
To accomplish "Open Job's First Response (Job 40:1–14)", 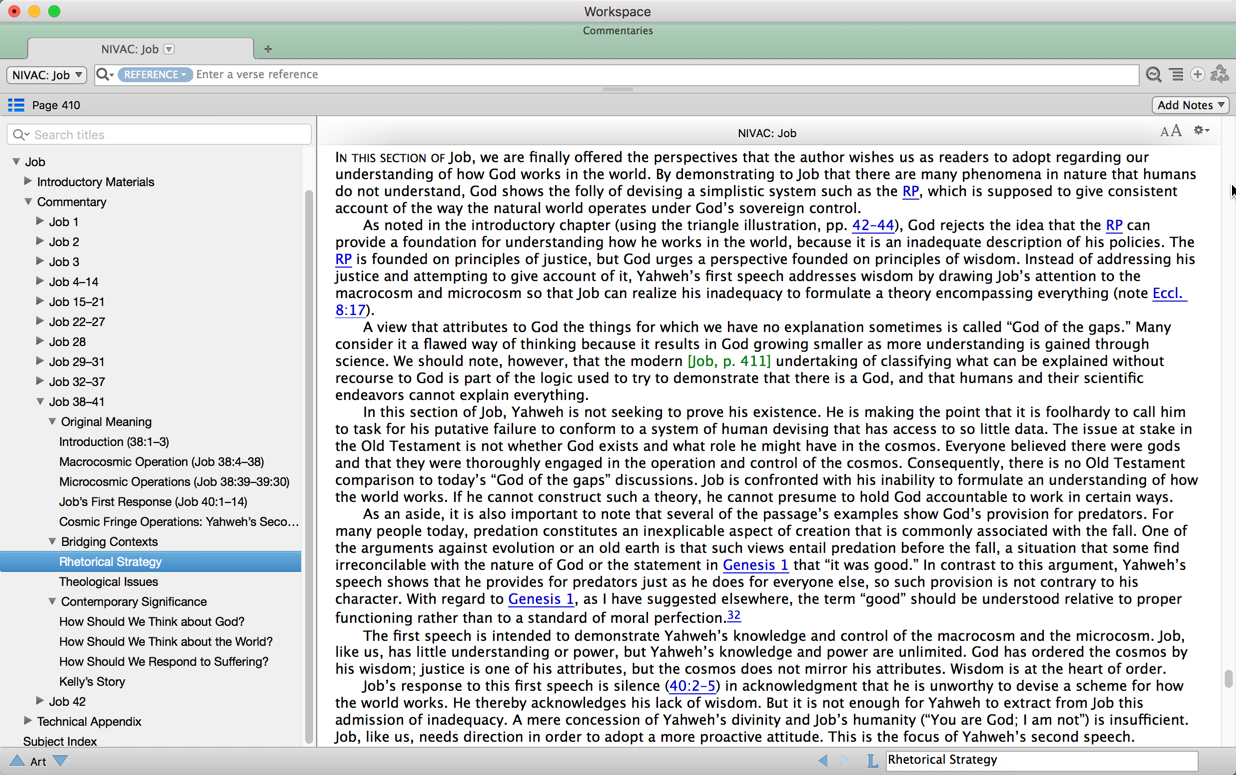I will click(x=153, y=502).
